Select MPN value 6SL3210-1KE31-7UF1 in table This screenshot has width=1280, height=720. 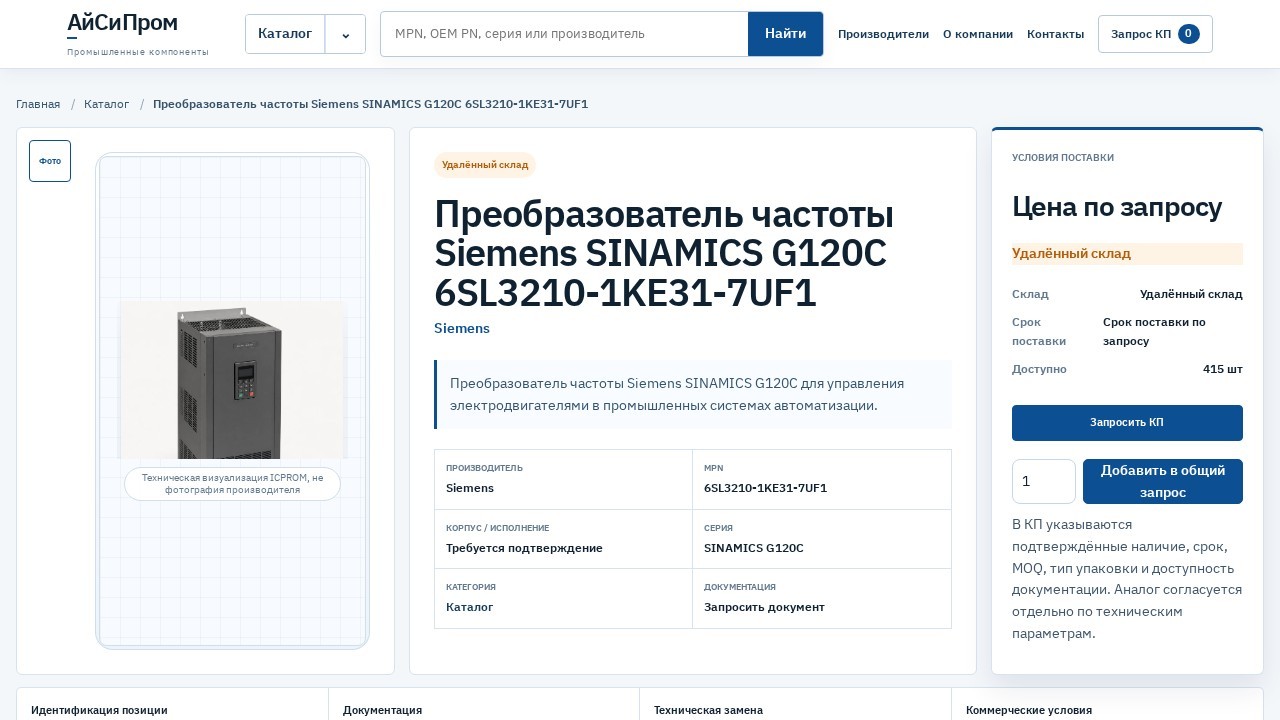765,488
